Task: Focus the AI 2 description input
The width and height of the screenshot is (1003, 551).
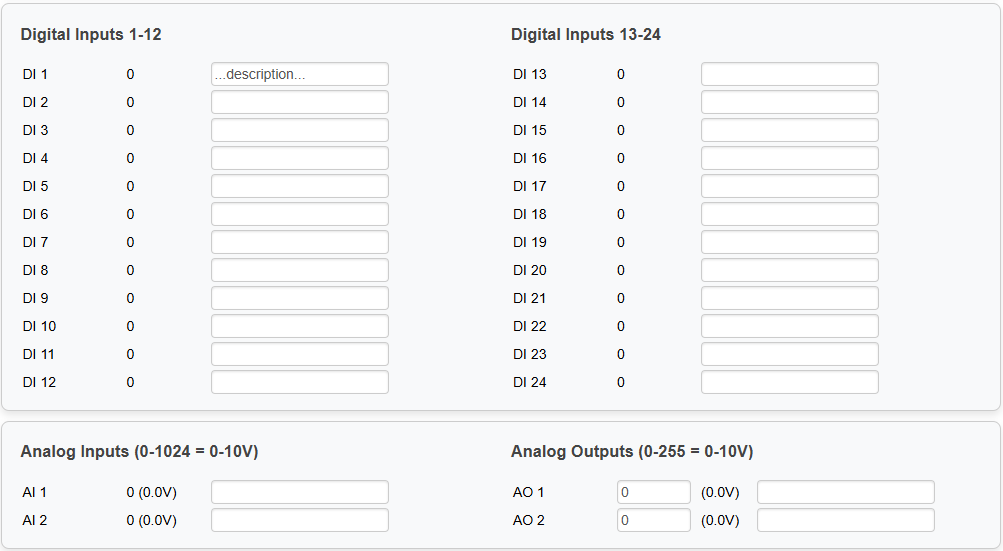Action: tap(299, 520)
